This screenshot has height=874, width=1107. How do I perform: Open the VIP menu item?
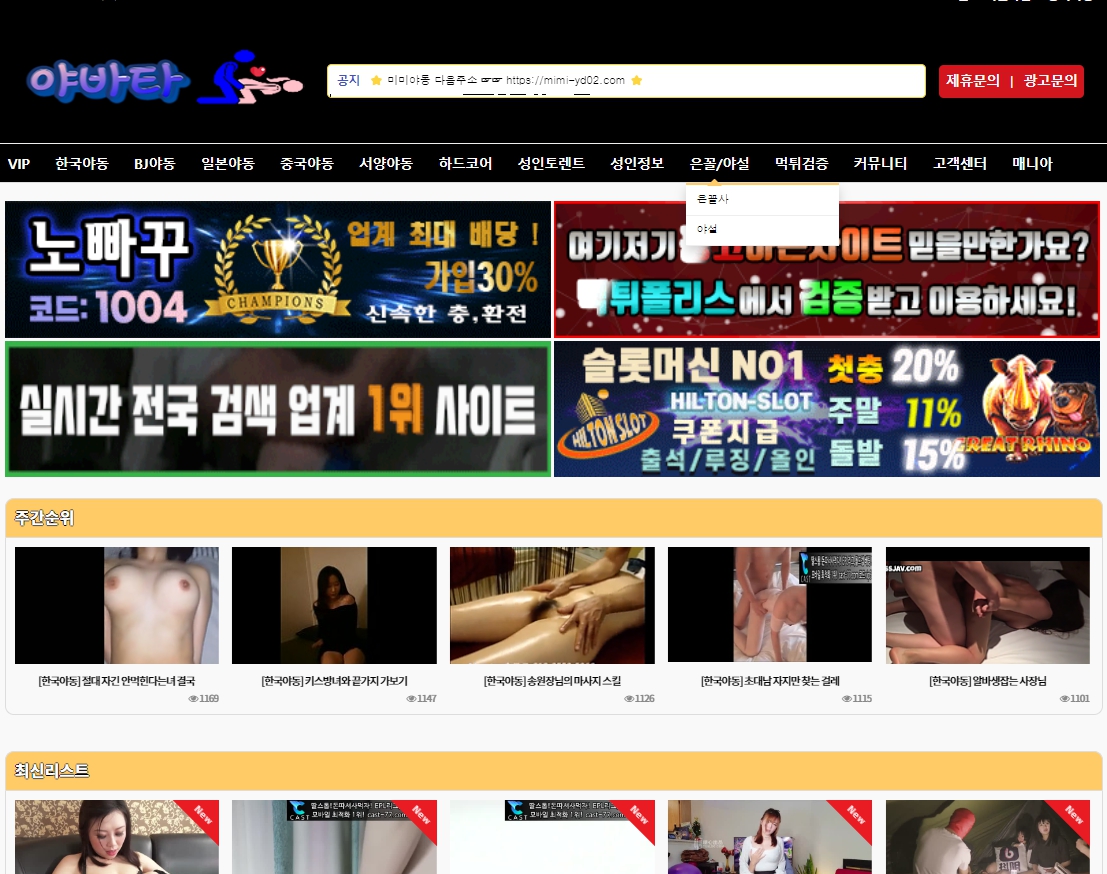(19, 164)
